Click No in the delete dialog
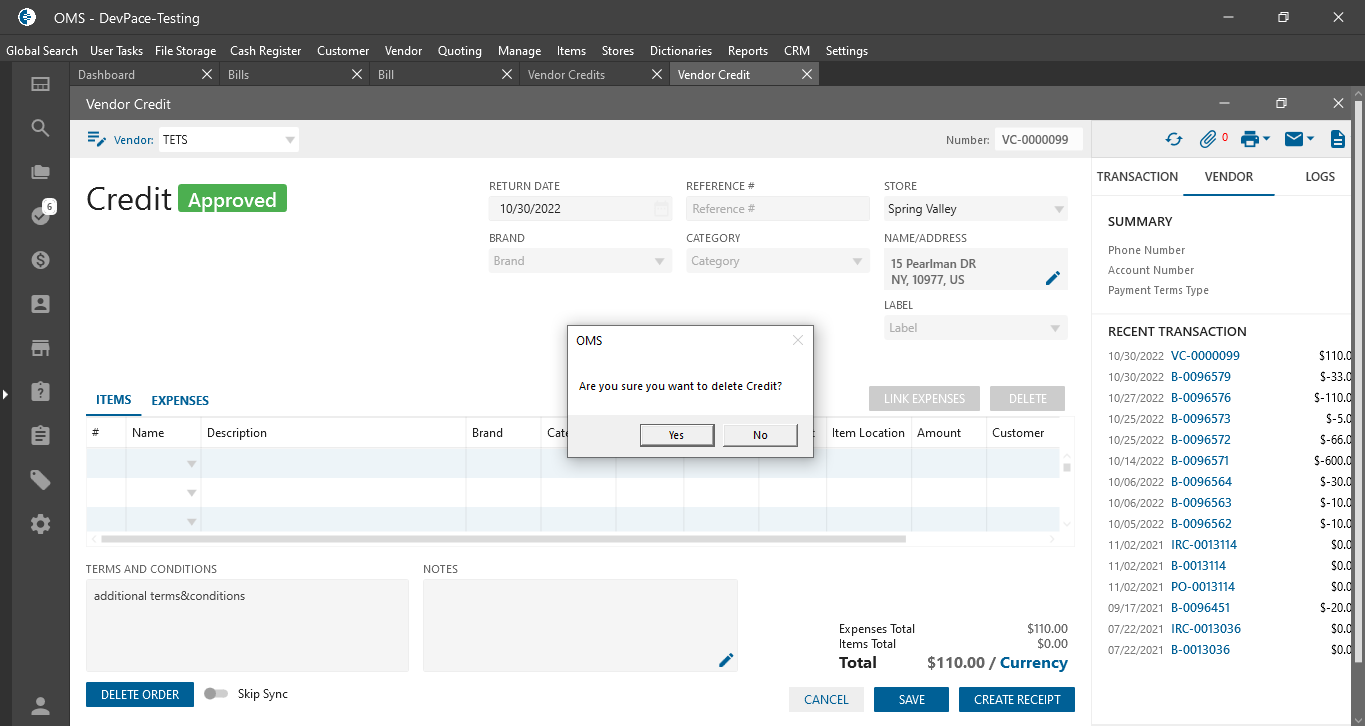Screen dimensions: 1365x726 tap(760, 435)
